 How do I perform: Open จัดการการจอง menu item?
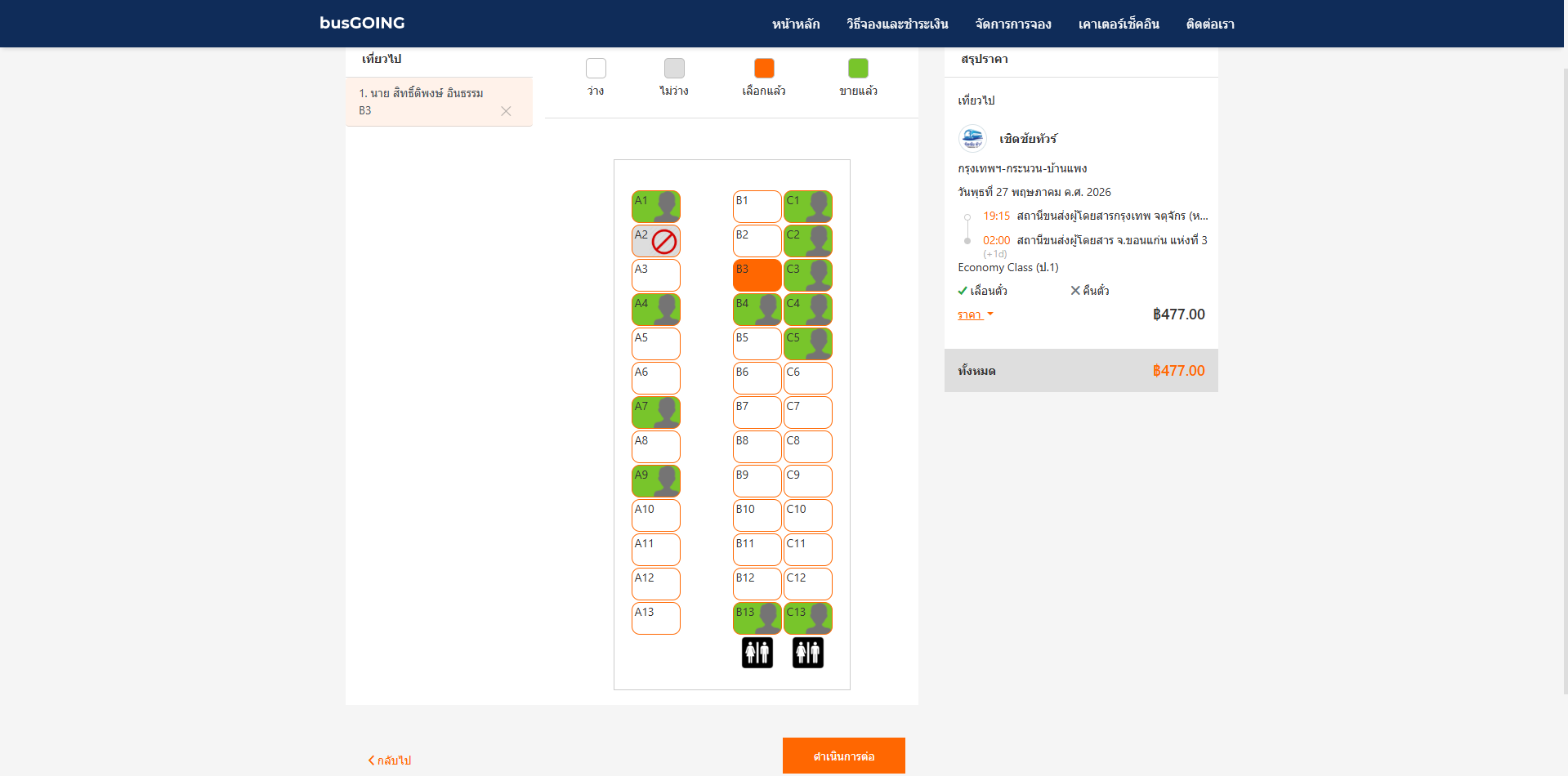click(x=1013, y=24)
